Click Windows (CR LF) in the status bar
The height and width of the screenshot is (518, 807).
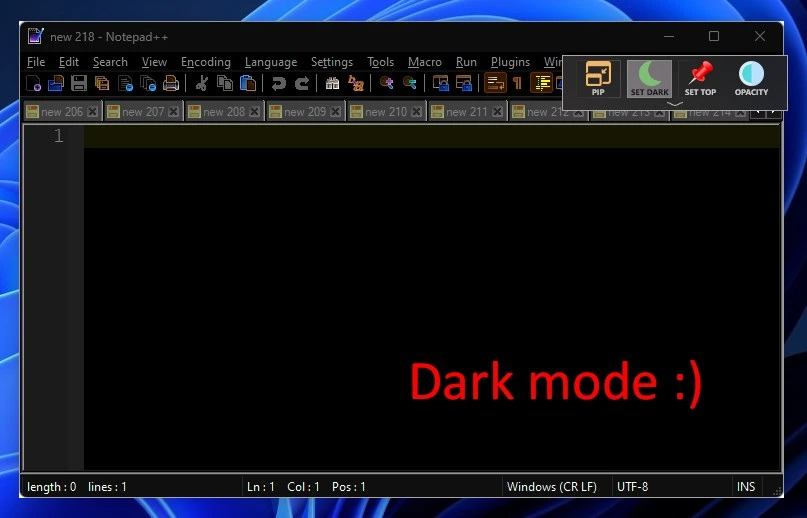552,487
